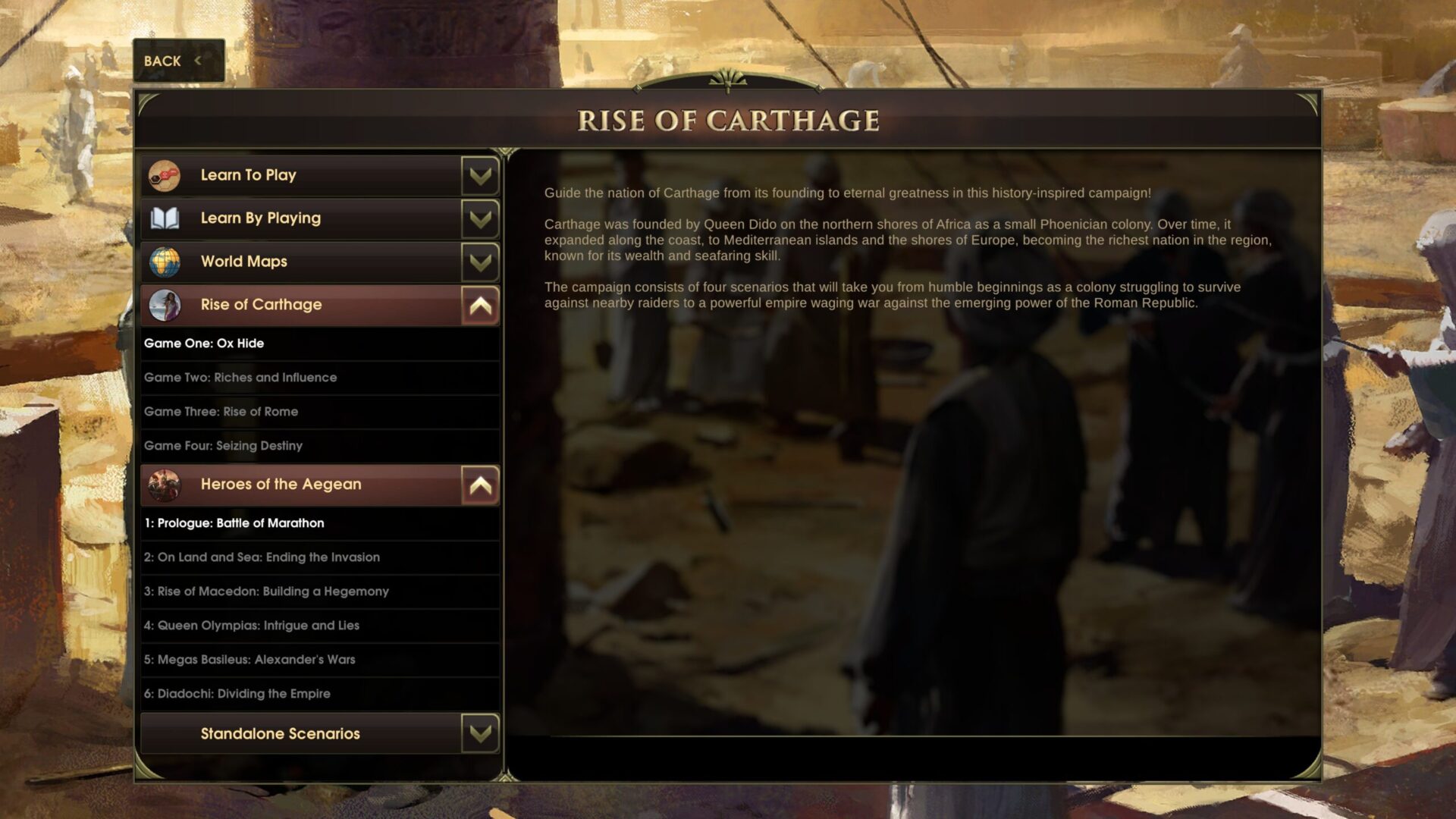The width and height of the screenshot is (1456, 819).
Task: Expand World Maps with the down chevron
Action: click(480, 262)
